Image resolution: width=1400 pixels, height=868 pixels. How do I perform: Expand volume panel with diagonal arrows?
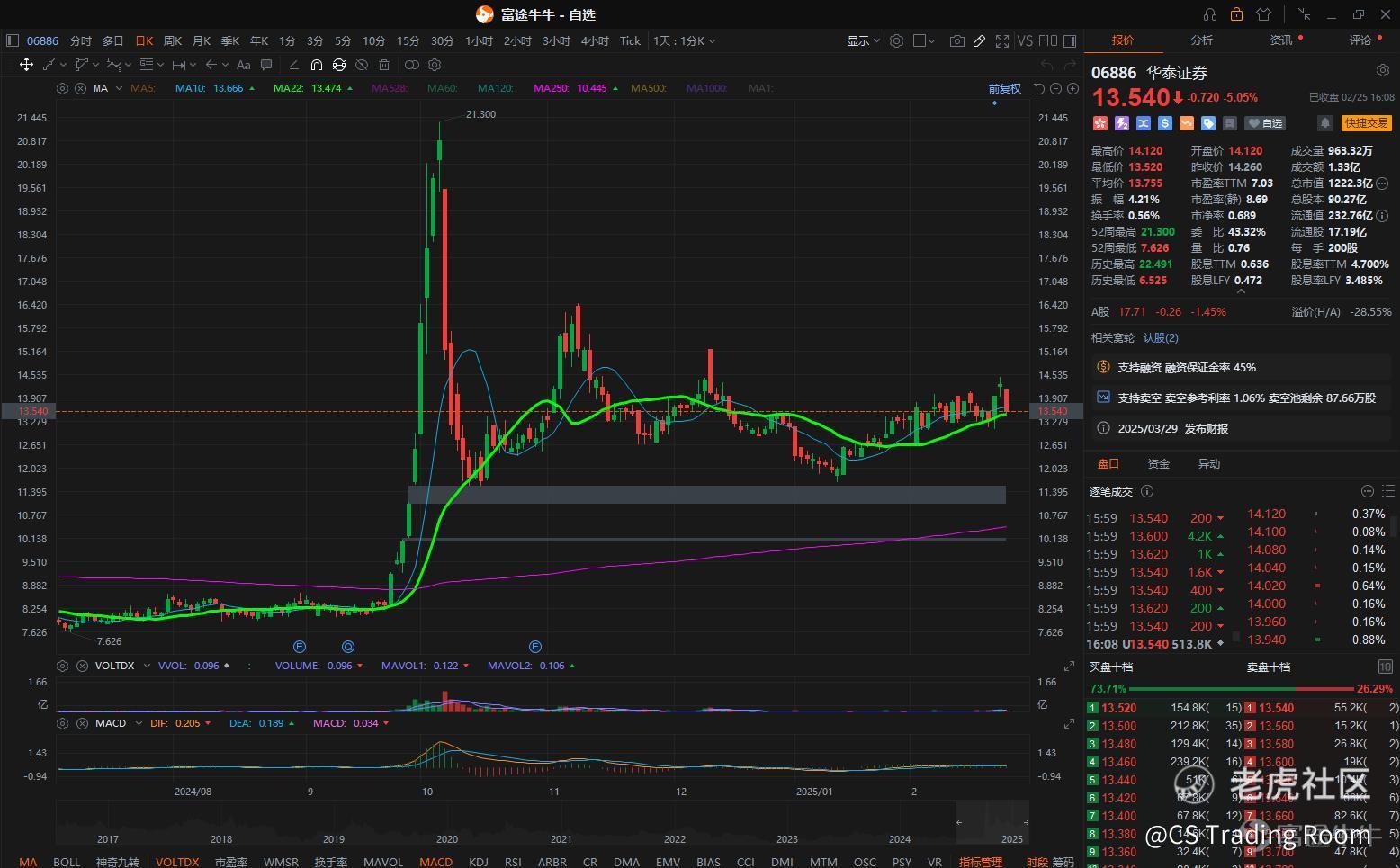coord(1070,667)
